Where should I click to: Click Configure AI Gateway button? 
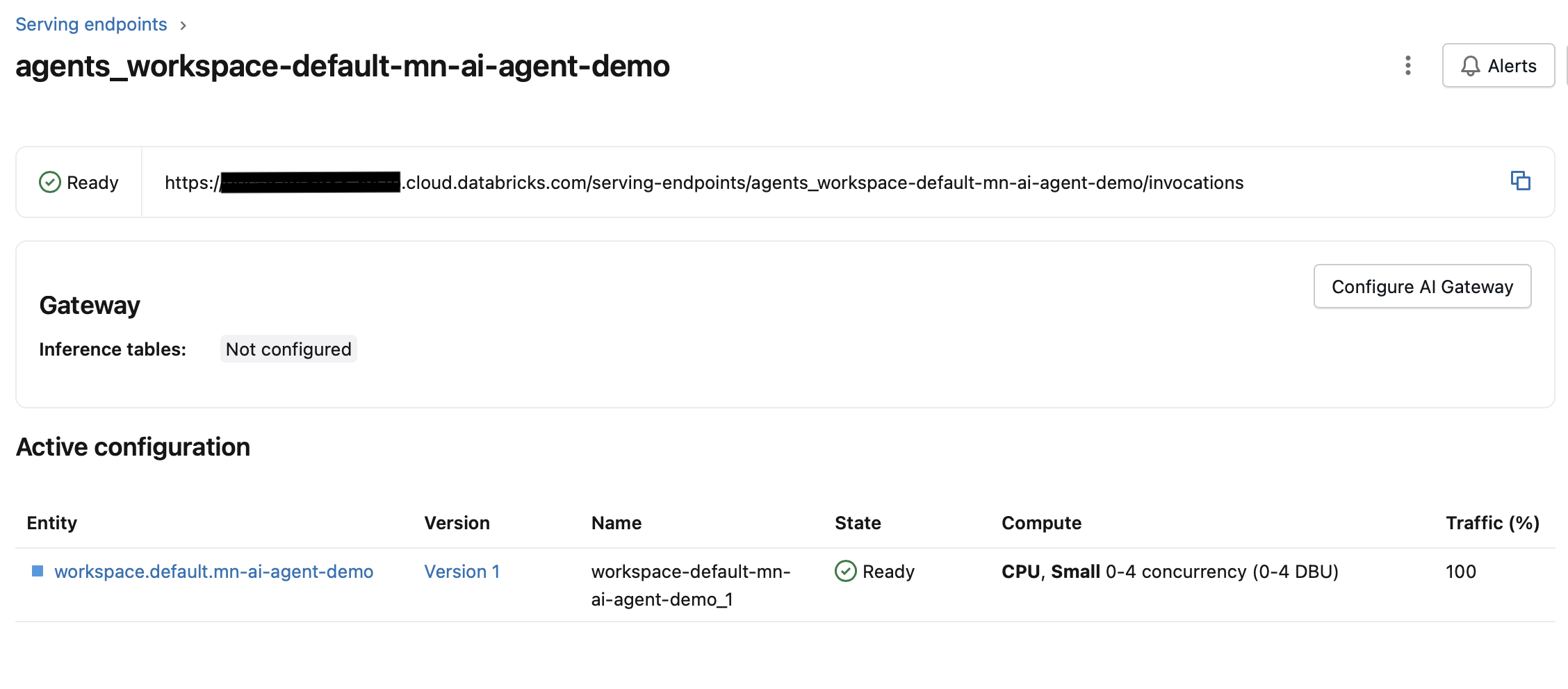point(1422,286)
